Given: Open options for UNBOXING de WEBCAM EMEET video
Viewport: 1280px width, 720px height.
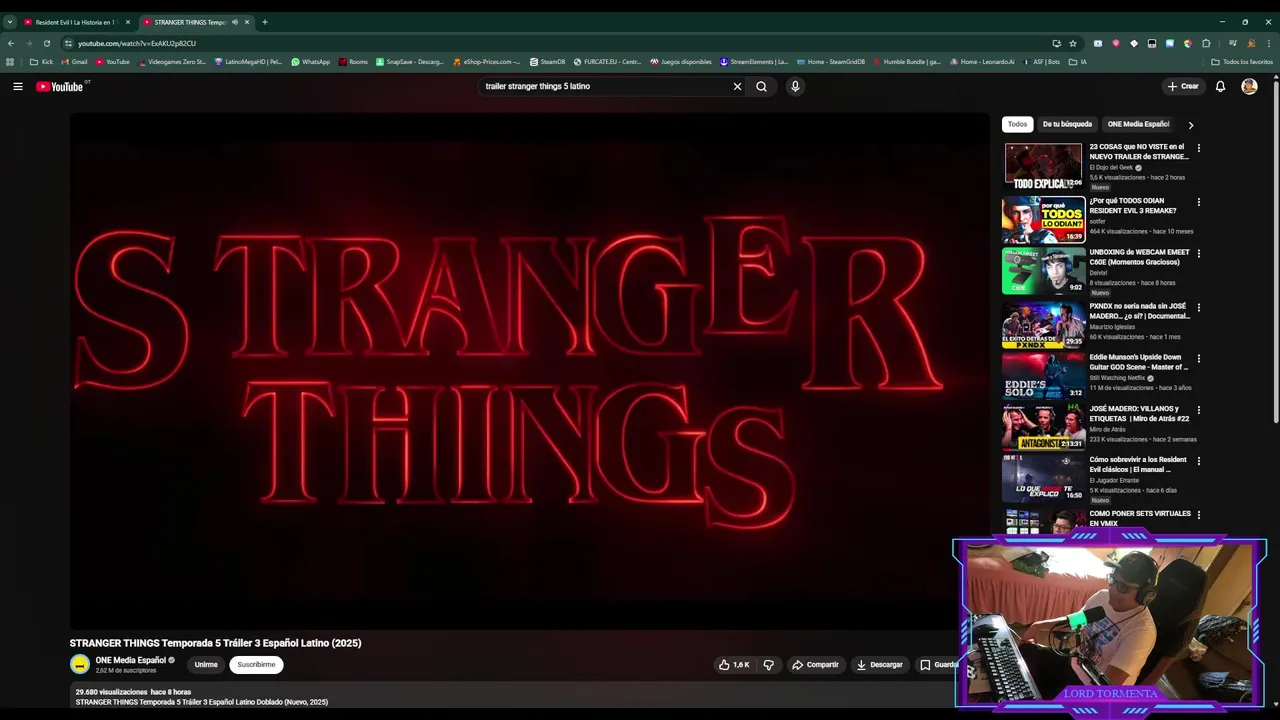Looking at the screenshot, I should pos(1198,254).
